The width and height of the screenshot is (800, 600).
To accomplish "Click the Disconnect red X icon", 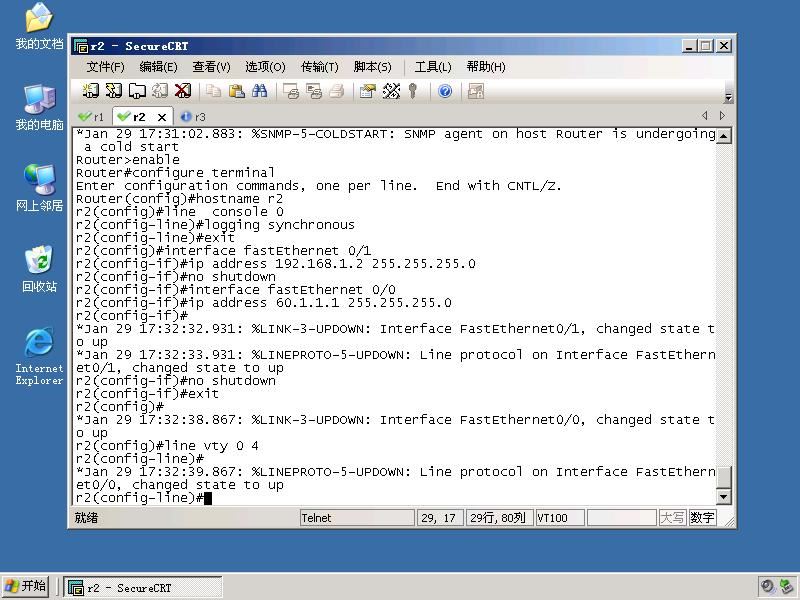I will [x=183, y=91].
